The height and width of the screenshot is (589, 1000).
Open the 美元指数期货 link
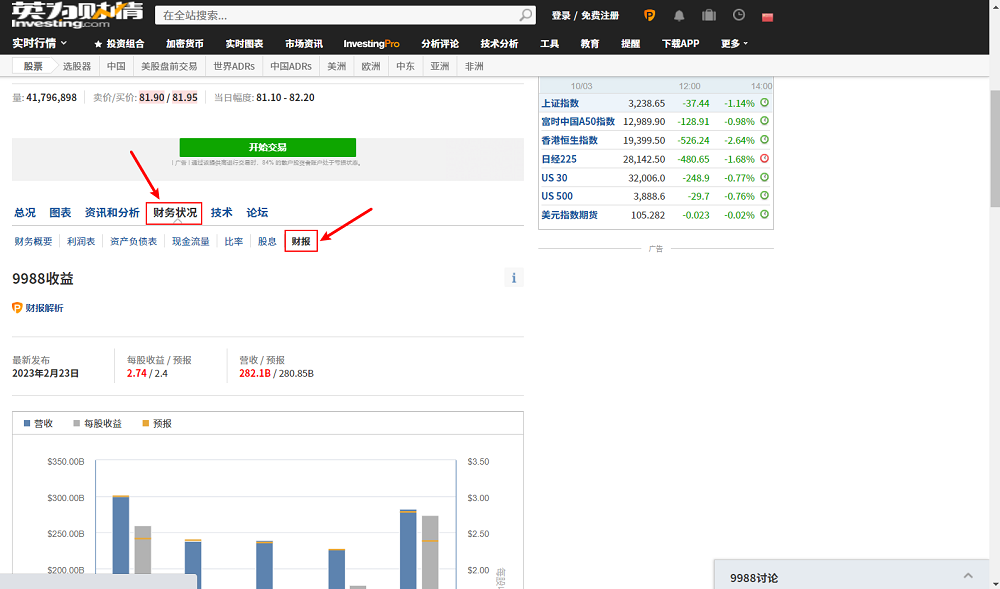tap(570, 215)
